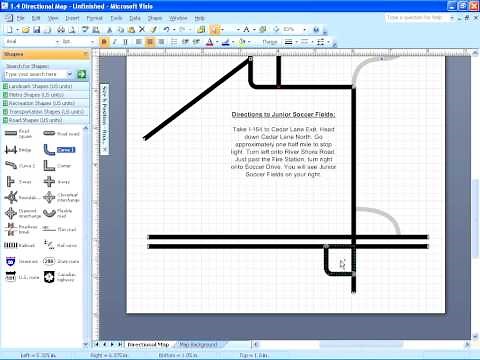Open the Recreation Shapes stencil
480x360 pixels.
(x=45, y=103)
